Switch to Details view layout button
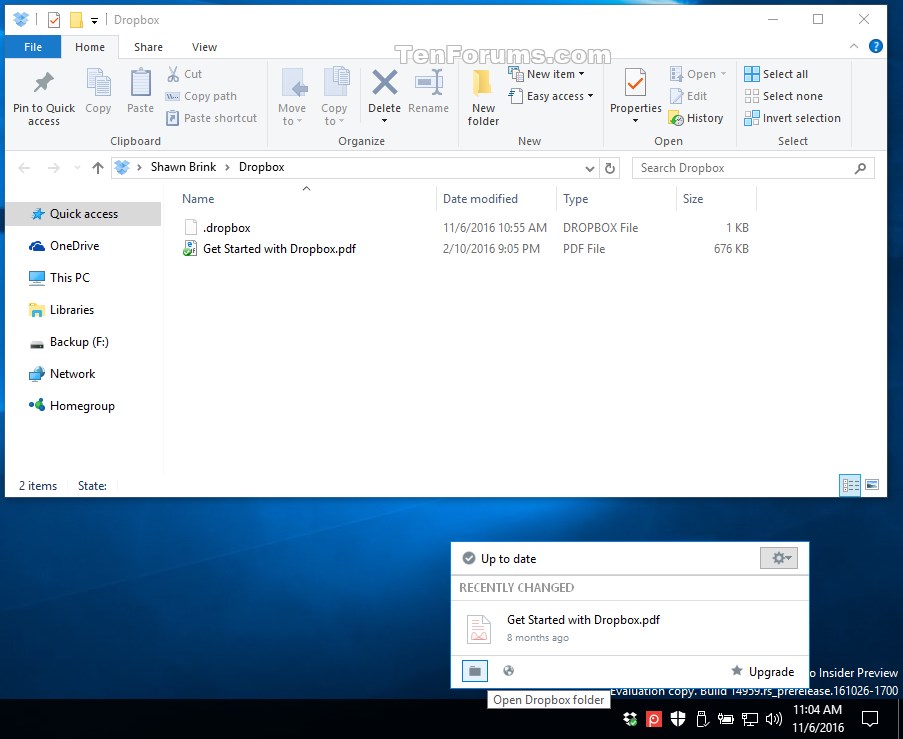Viewport: 903px width, 739px height. (850, 485)
